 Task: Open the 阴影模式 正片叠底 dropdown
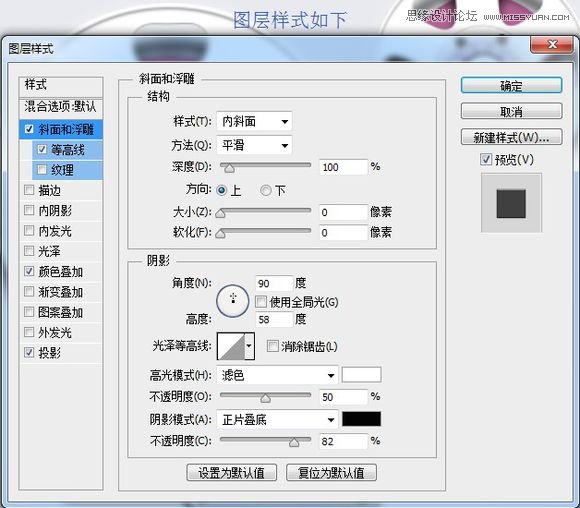tap(277, 420)
